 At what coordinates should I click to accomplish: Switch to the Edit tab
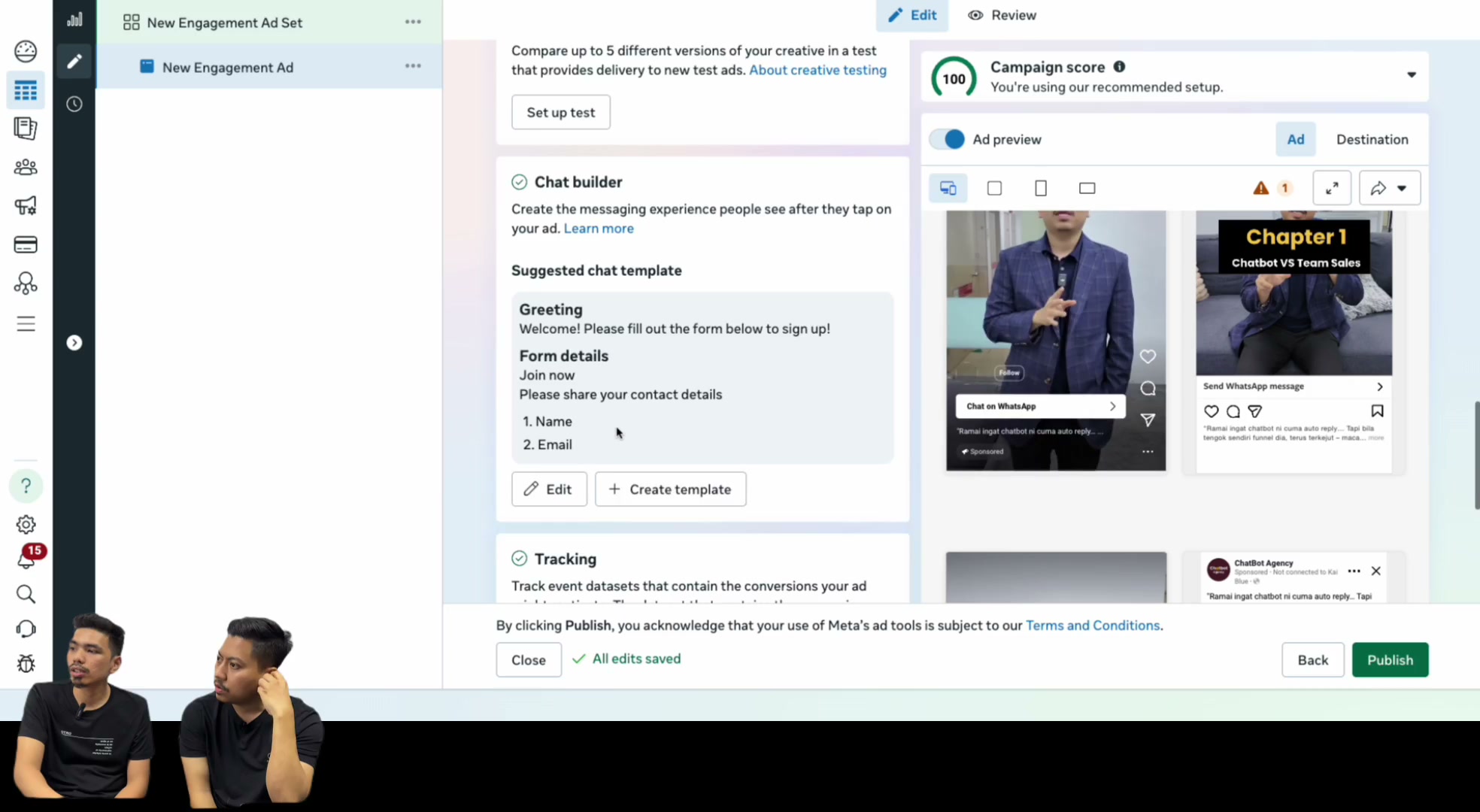tap(912, 15)
